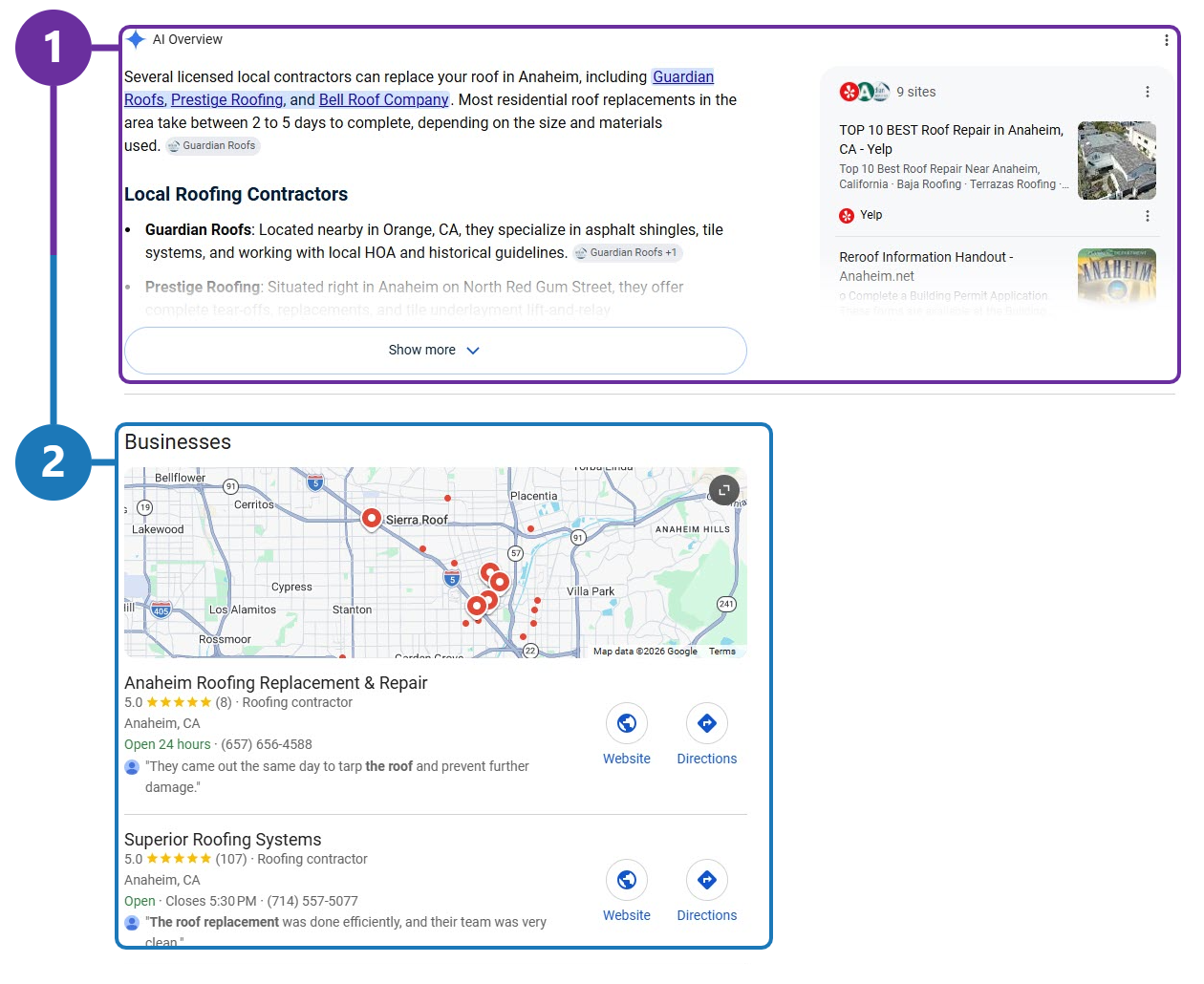
Task: Click the Open 24 hours status text
Action: pos(167,745)
